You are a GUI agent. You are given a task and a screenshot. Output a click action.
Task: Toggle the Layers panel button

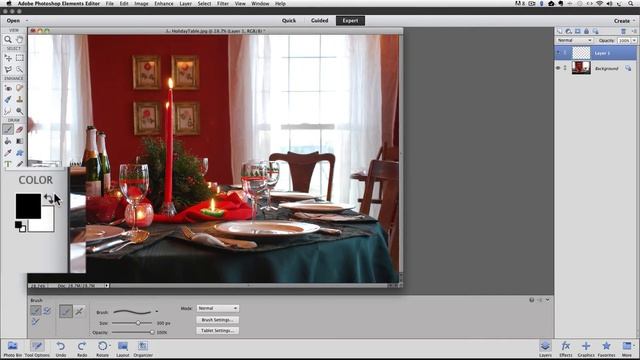coord(545,349)
